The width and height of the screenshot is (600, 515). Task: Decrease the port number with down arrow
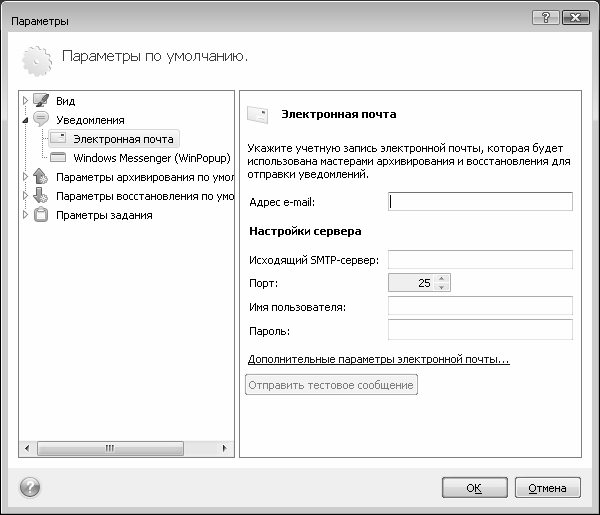[442, 287]
